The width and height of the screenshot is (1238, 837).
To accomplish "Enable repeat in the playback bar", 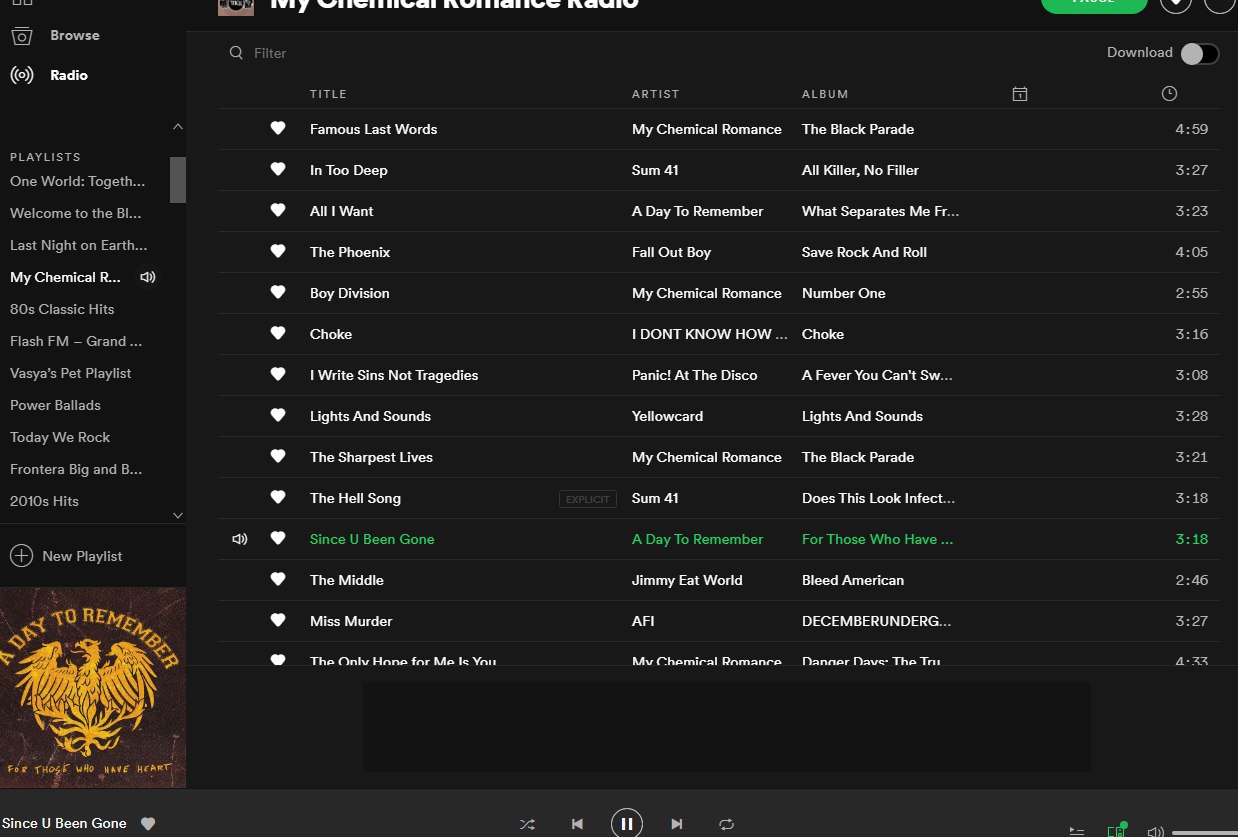I will tap(727, 824).
